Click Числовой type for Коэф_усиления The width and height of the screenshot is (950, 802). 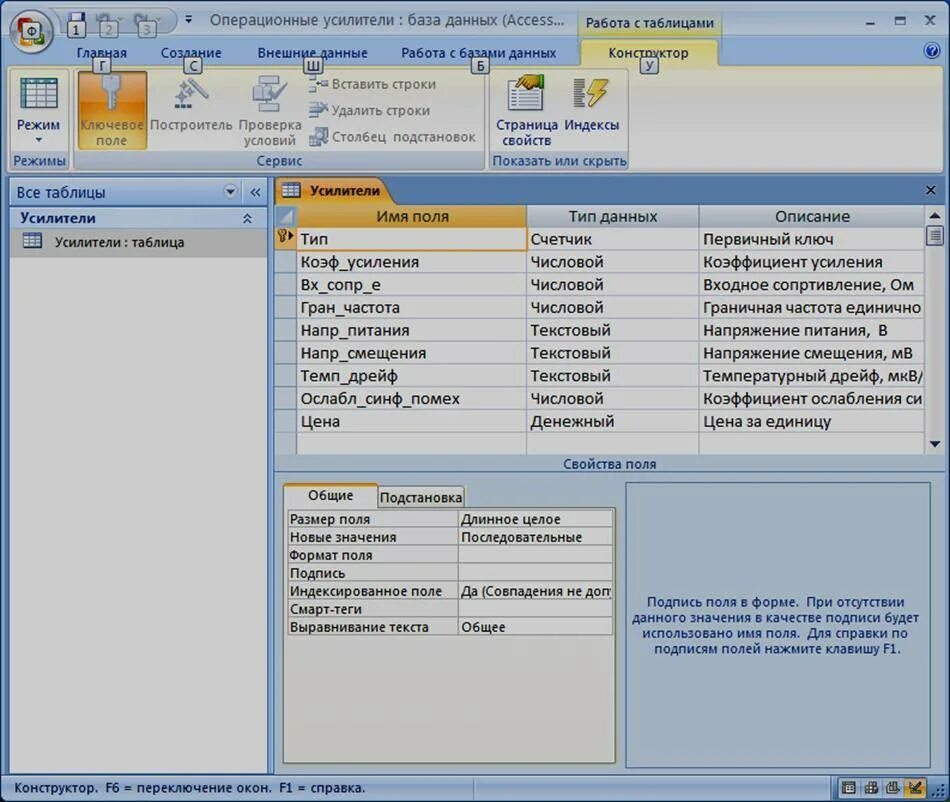[x=613, y=262]
